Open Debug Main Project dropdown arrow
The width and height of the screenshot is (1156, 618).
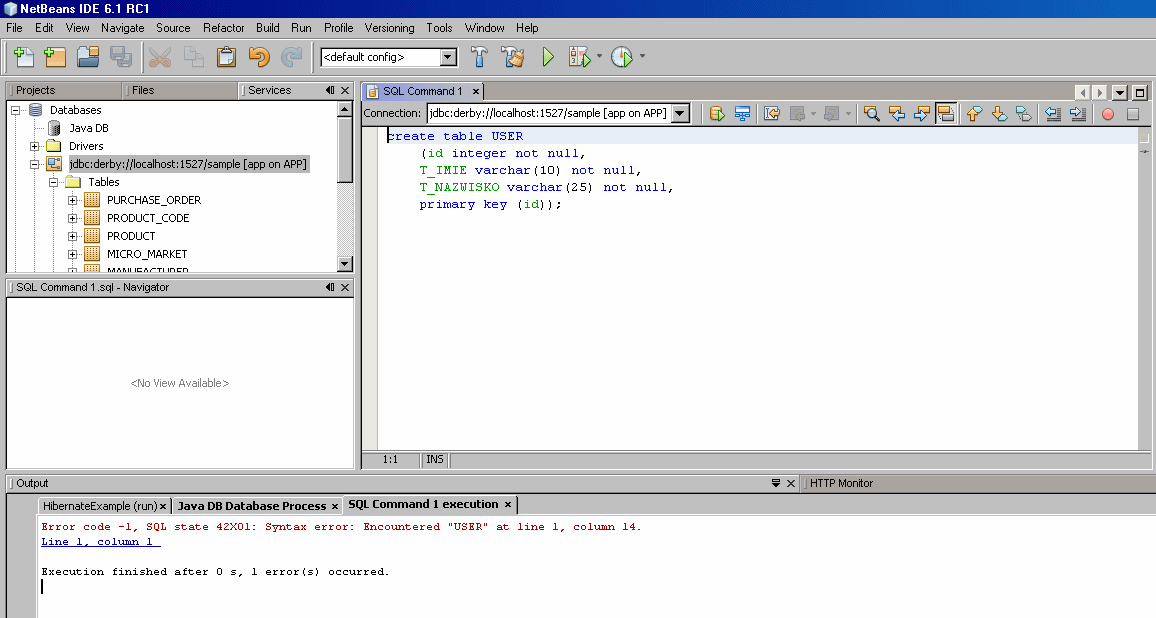coord(599,56)
